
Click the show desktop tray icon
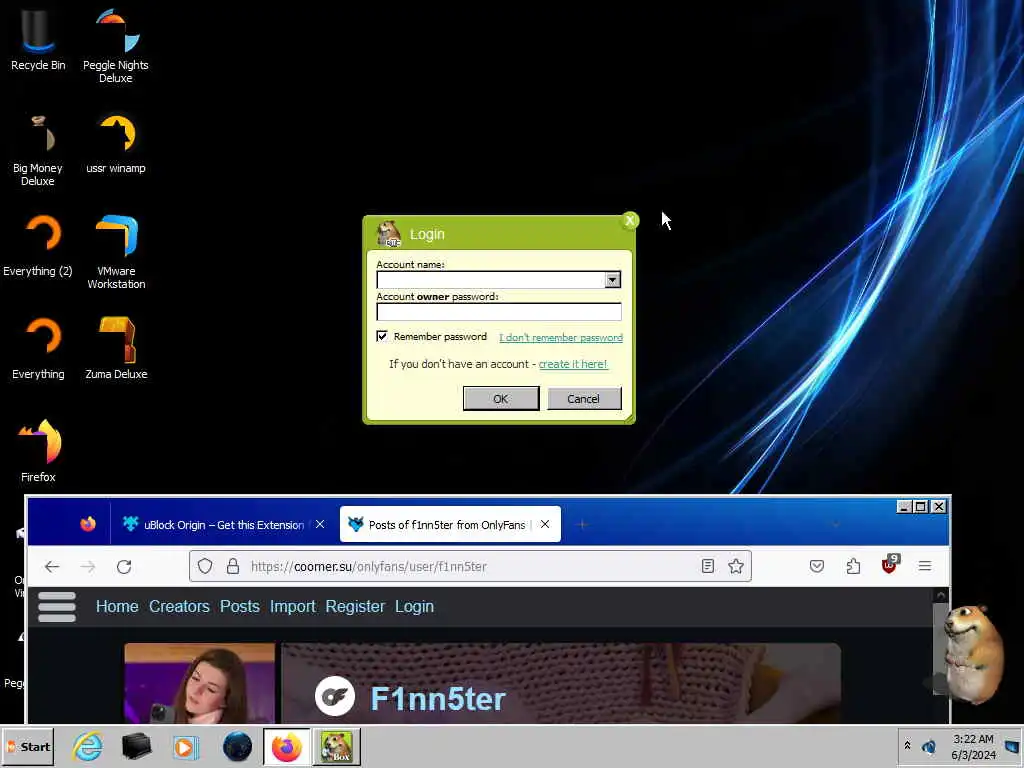[1012, 746]
